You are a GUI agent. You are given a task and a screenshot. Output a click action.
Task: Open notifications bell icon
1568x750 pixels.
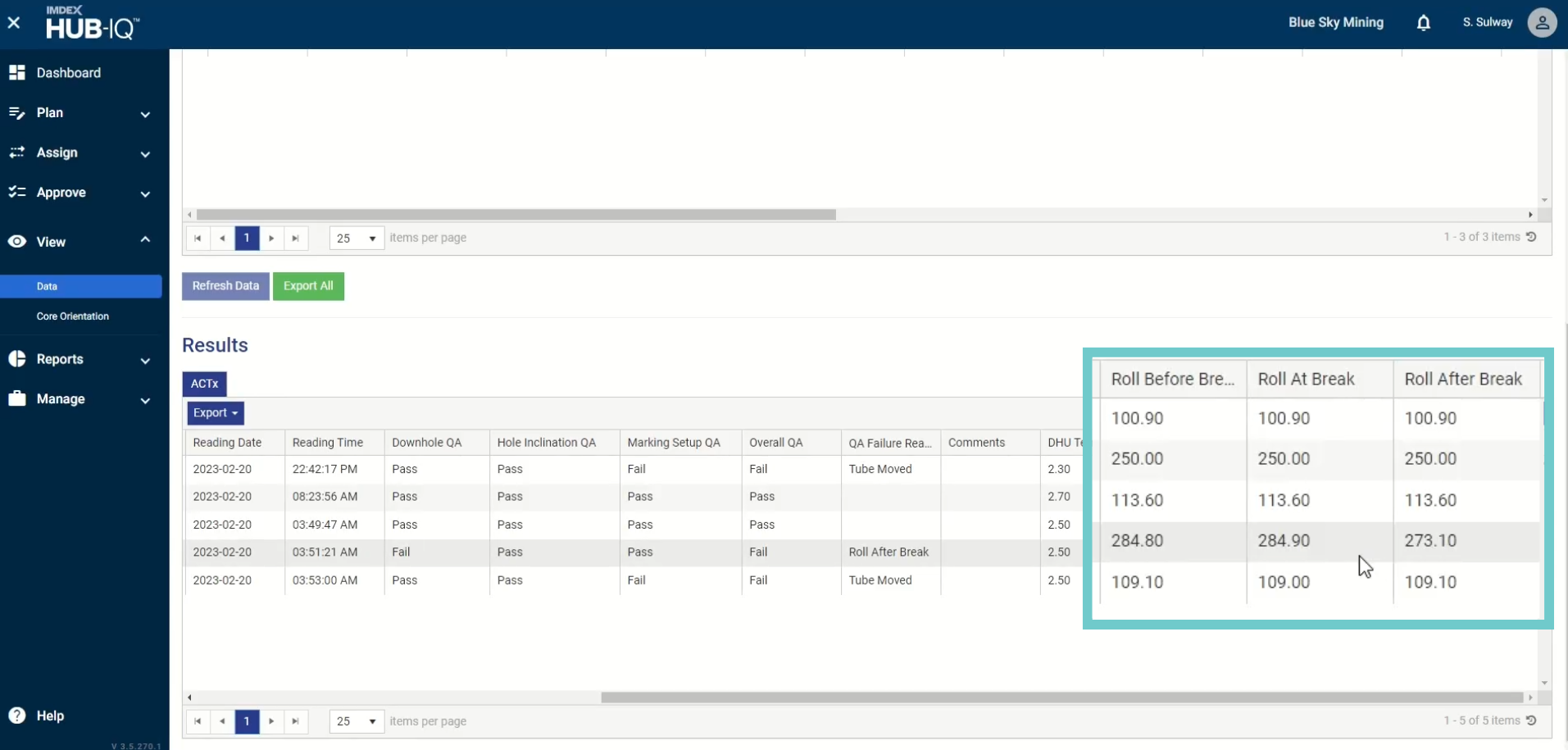1424,23
